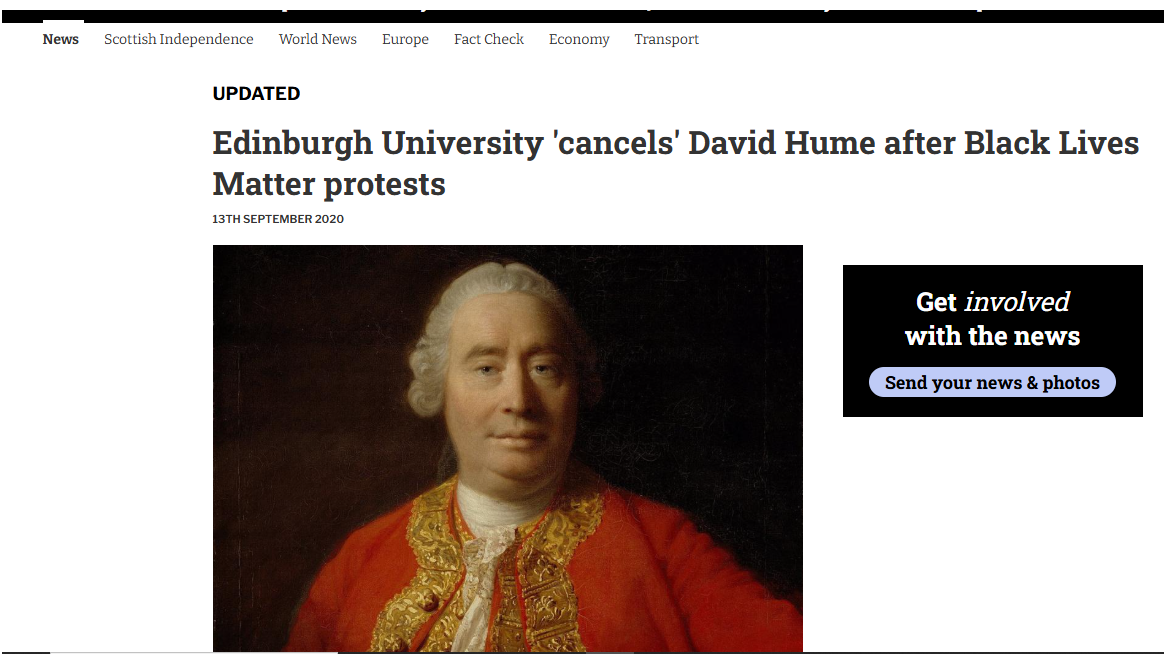1164x670 pixels.
Task: Navigate to the Economy section
Action: [x=579, y=39]
